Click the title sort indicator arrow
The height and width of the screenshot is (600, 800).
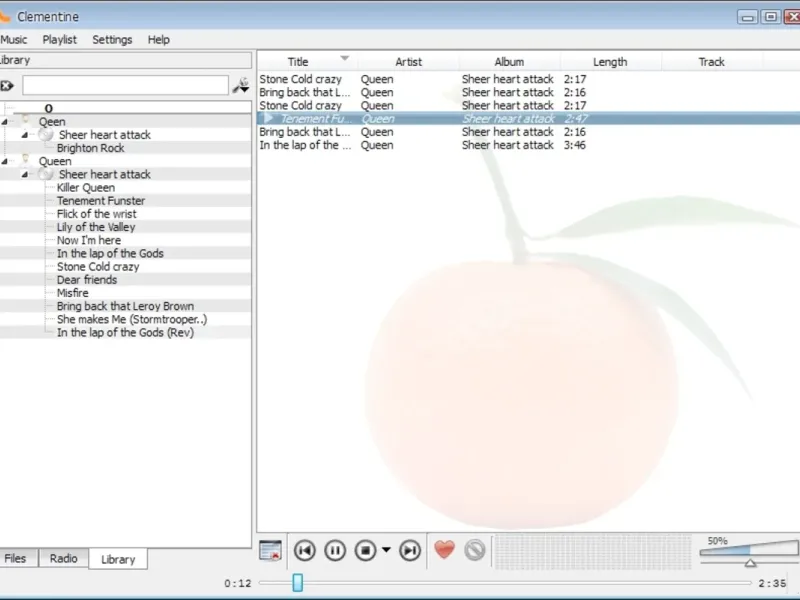[345, 58]
